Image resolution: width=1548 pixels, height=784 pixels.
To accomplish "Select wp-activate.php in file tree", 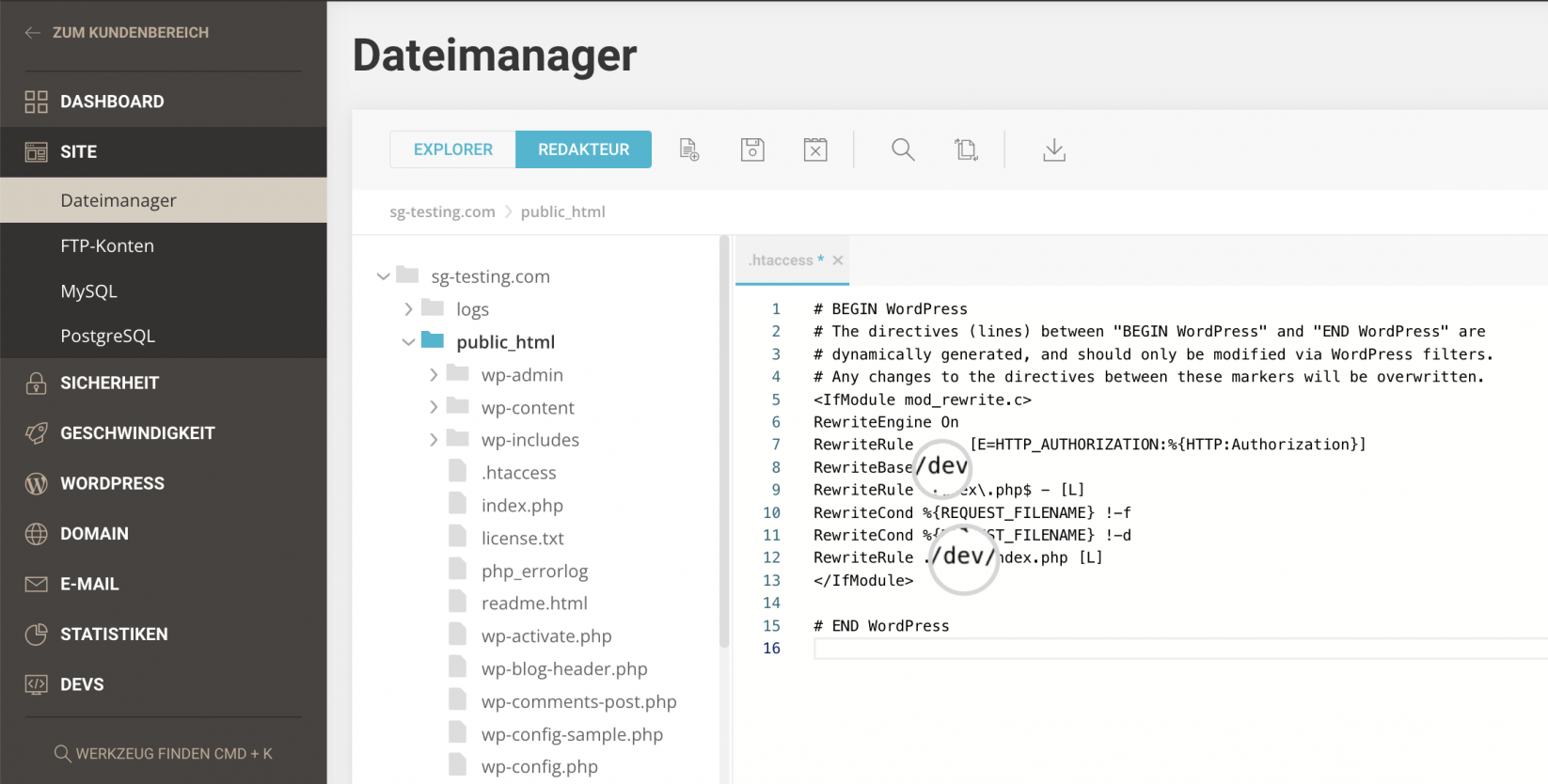I will pos(546,636).
